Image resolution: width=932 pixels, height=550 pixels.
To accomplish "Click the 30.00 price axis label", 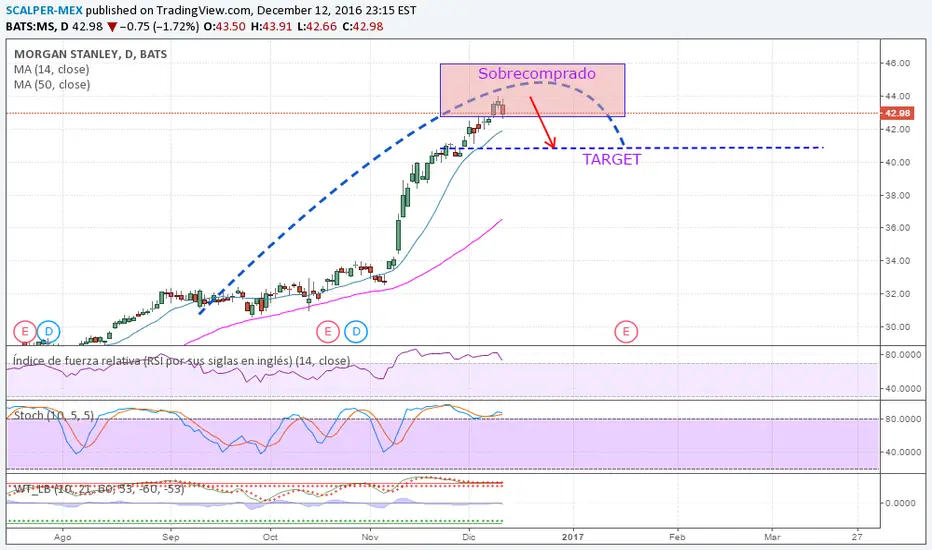I will [898, 326].
